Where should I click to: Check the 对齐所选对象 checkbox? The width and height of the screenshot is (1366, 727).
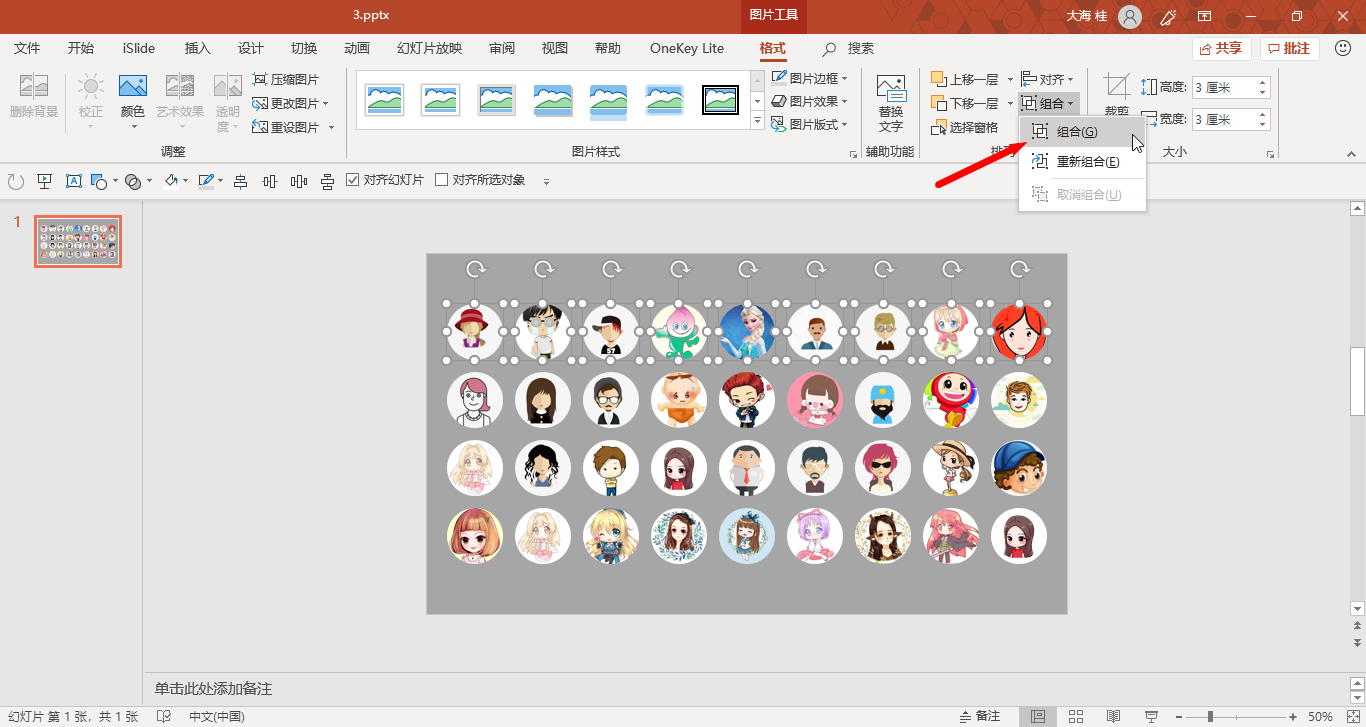pyautogui.click(x=441, y=180)
